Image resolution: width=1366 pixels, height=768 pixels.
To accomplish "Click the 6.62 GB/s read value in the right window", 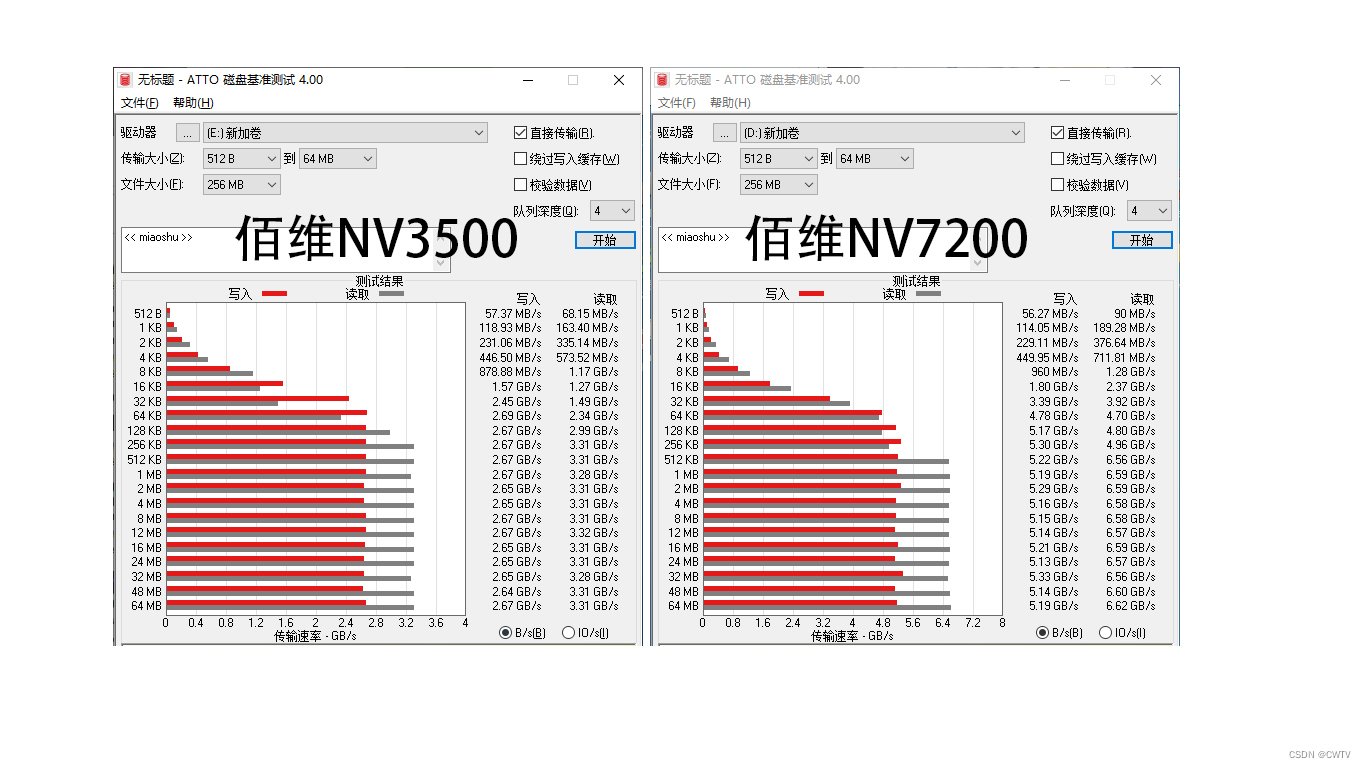I will [1130, 606].
